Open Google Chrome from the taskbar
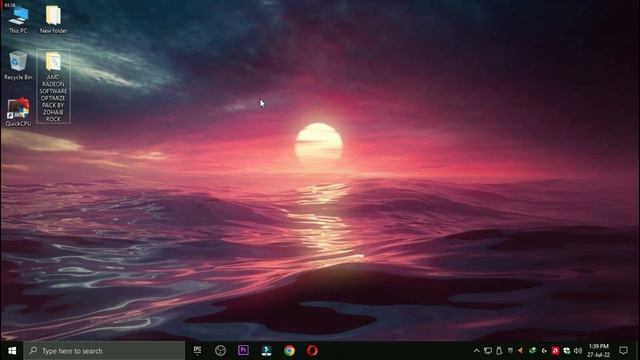This screenshot has width=640, height=360. pyautogui.click(x=289, y=351)
